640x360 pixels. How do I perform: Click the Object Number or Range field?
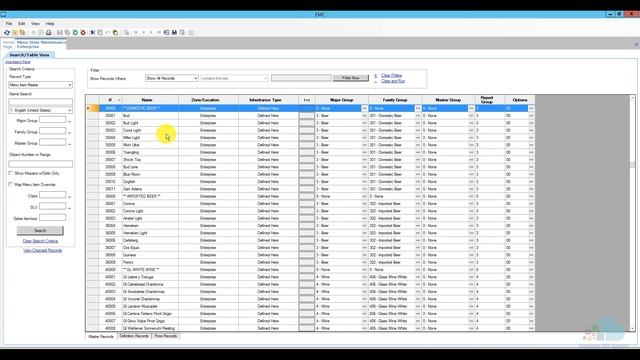pos(40,164)
